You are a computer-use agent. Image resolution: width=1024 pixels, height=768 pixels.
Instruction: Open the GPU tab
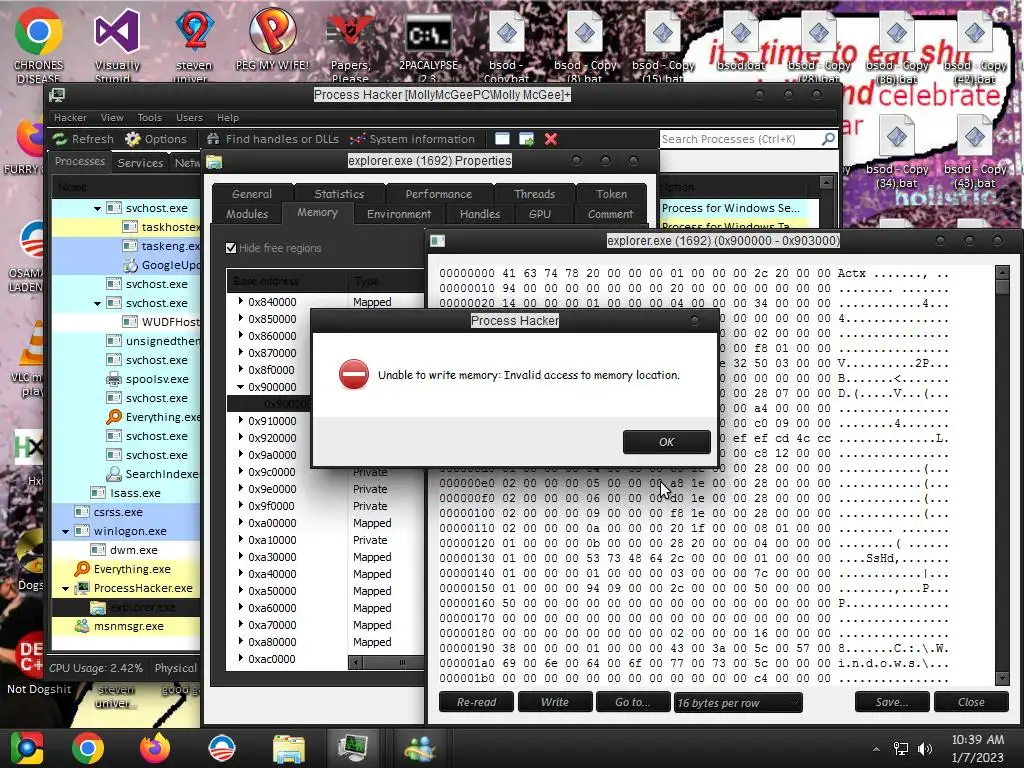pos(539,214)
